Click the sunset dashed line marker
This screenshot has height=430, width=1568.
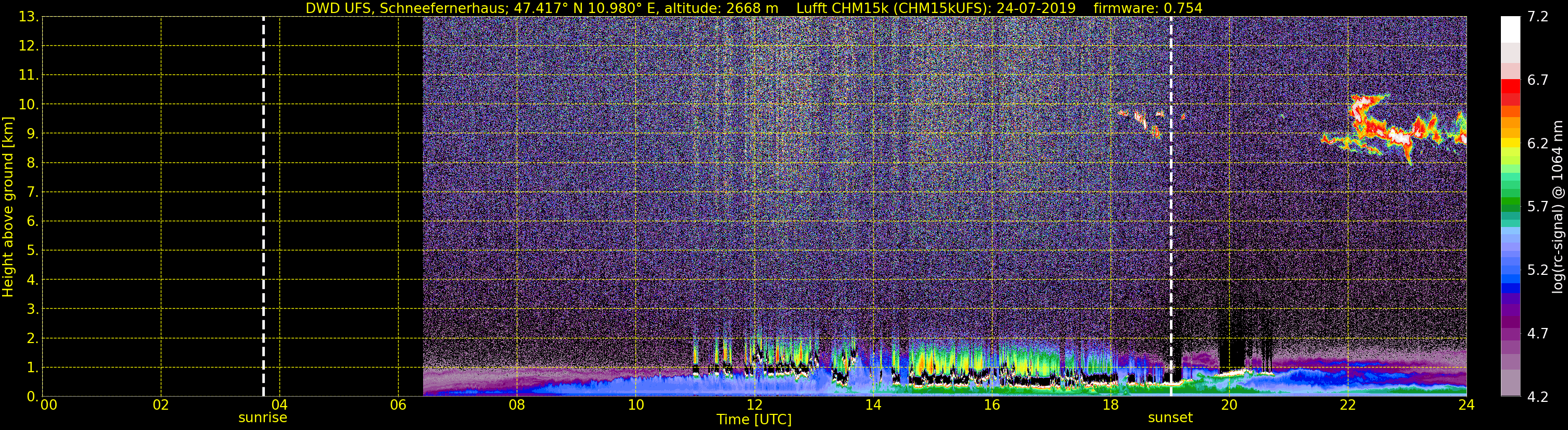coord(1170,207)
